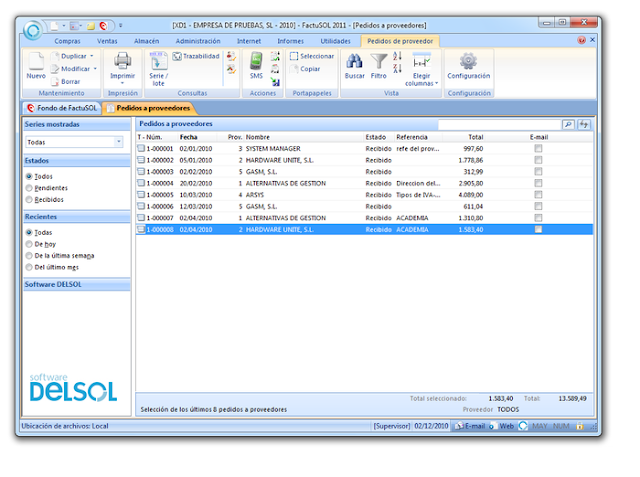
Task: Click the Copiar icon in Portapapeles
Action: point(294,69)
